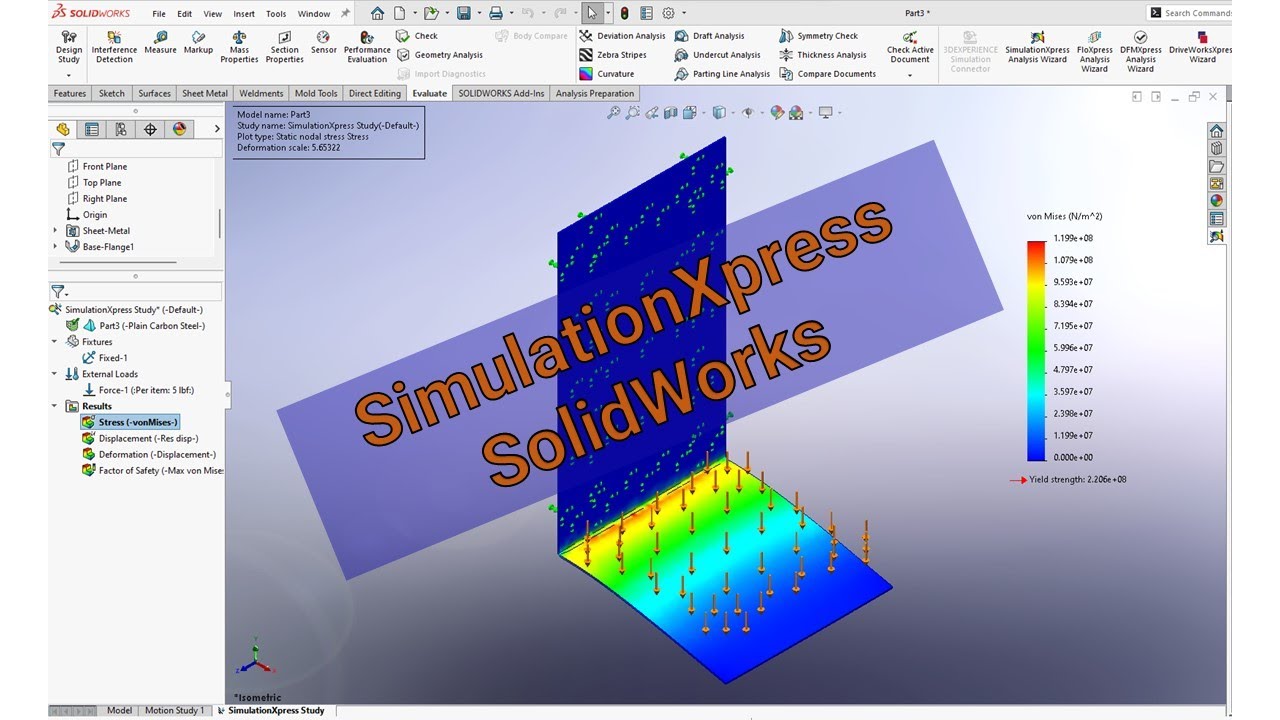Launch Compare Documents
1280x720 pixels.
click(828, 74)
